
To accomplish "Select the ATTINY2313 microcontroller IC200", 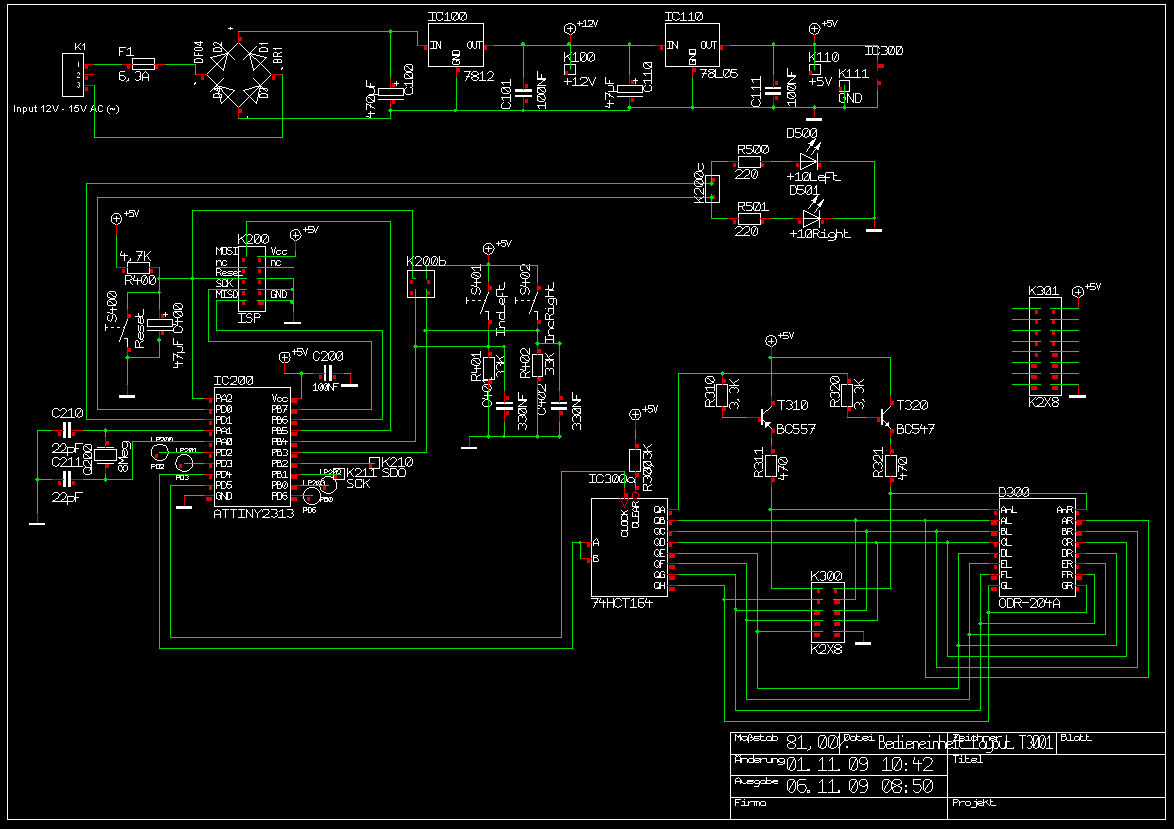I will (251, 447).
